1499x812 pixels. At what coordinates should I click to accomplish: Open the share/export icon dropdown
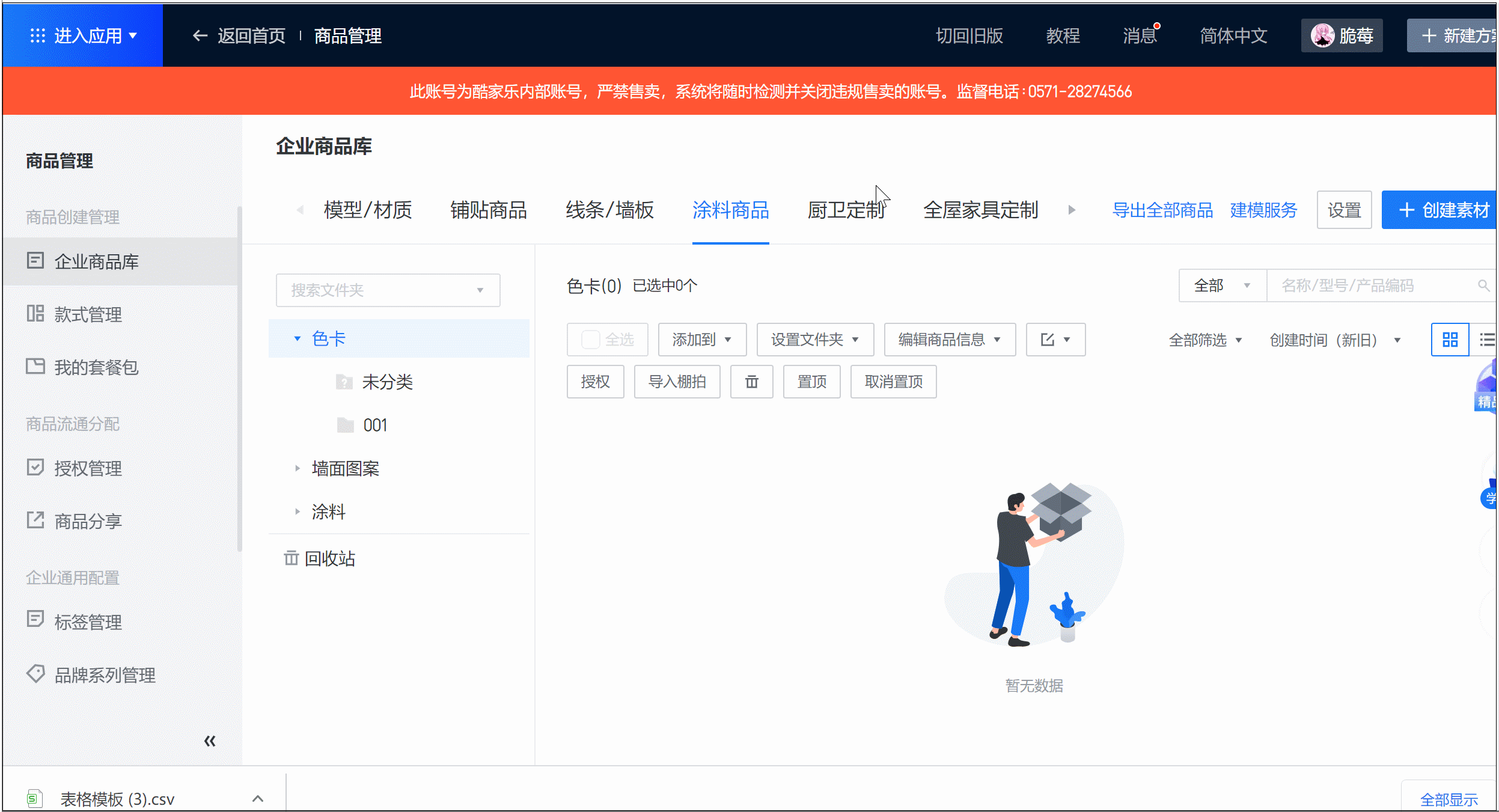tap(1055, 340)
